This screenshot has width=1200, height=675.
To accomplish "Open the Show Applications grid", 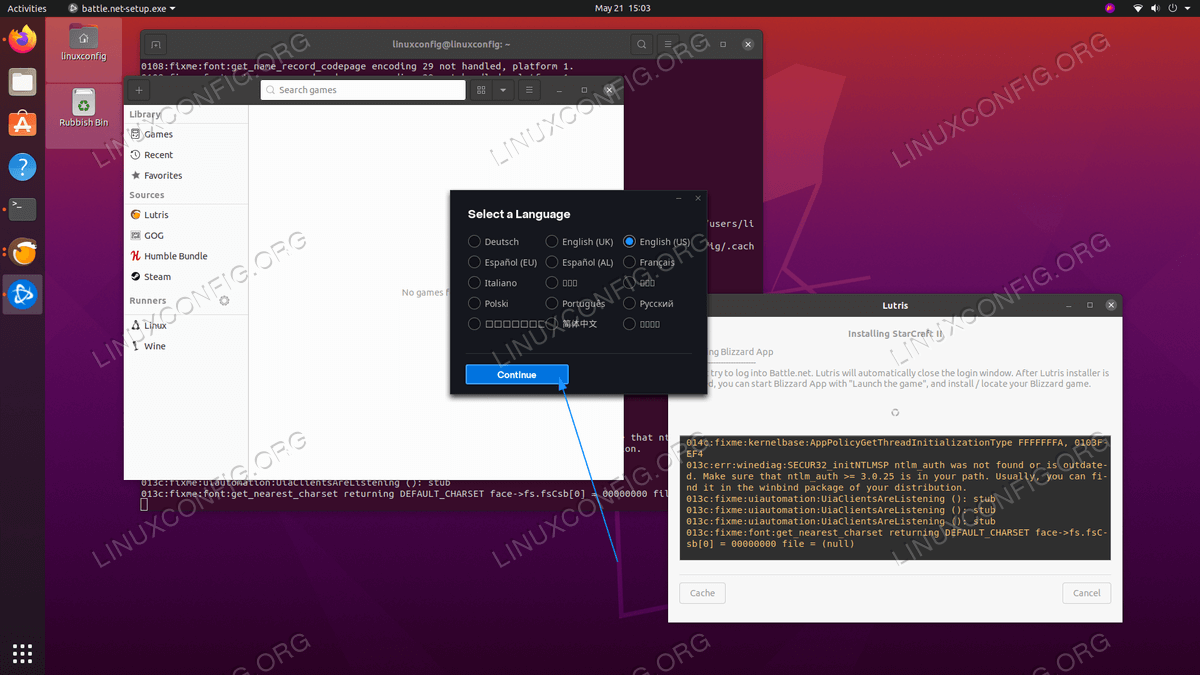I will tap(22, 653).
